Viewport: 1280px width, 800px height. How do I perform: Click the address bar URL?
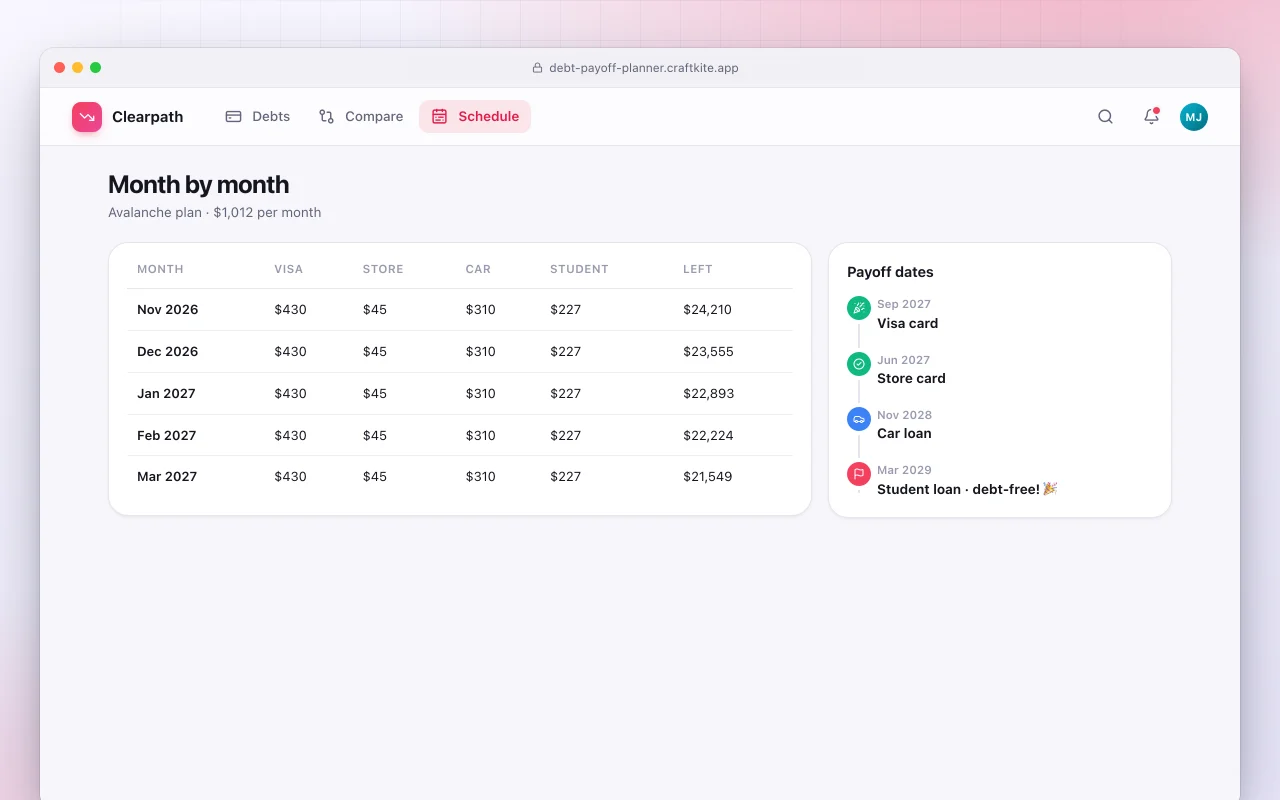(644, 68)
